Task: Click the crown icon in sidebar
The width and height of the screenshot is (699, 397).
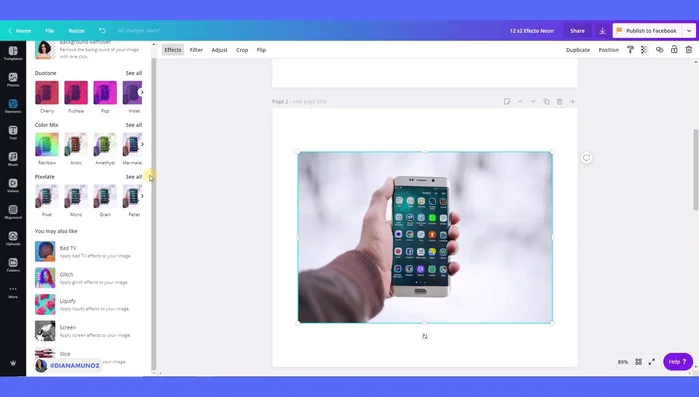Action: 13,363
